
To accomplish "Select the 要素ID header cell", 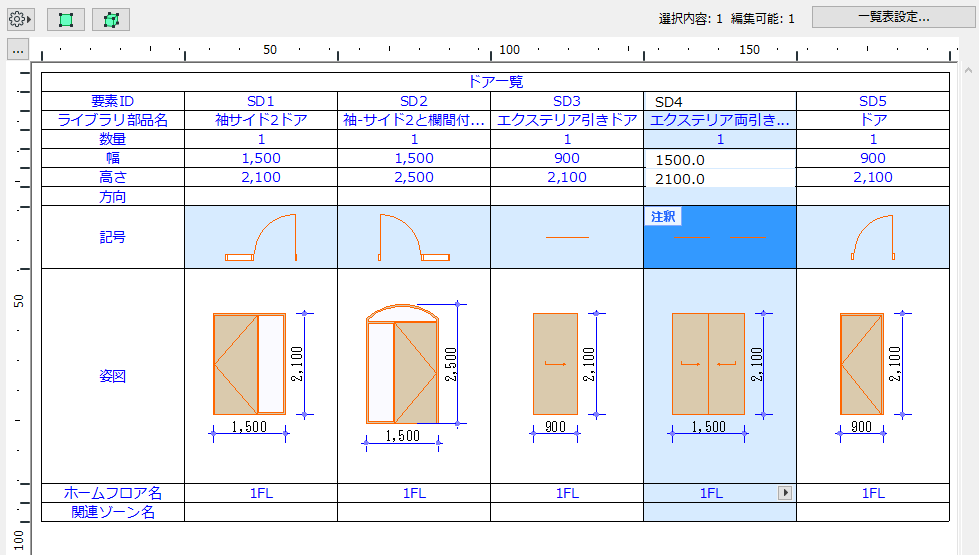I will pyautogui.click(x=112, y=101).
